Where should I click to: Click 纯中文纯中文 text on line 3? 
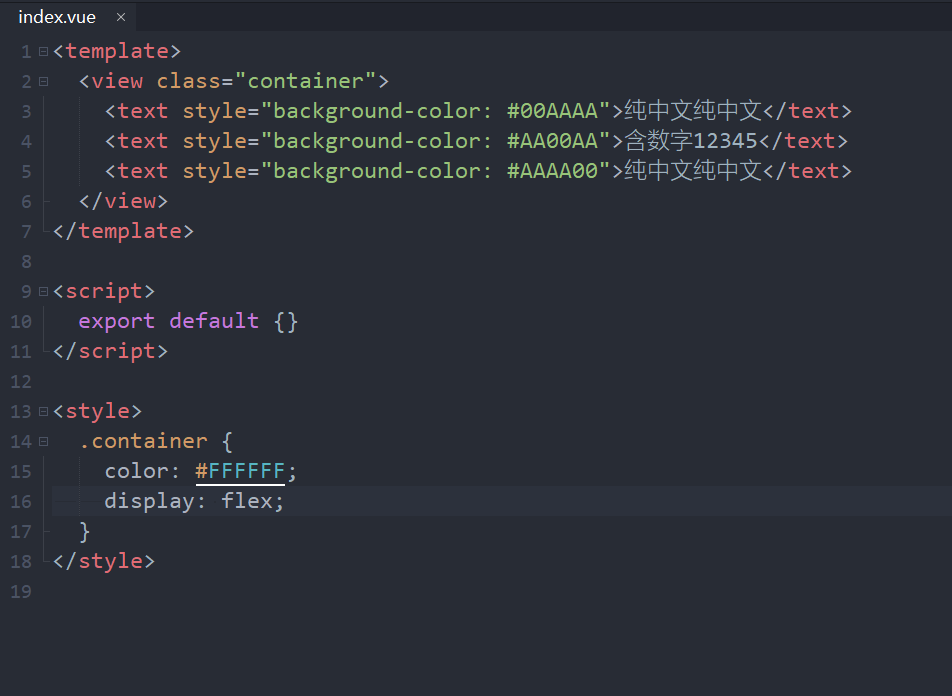pyautogui.click(x=693, y=111)
